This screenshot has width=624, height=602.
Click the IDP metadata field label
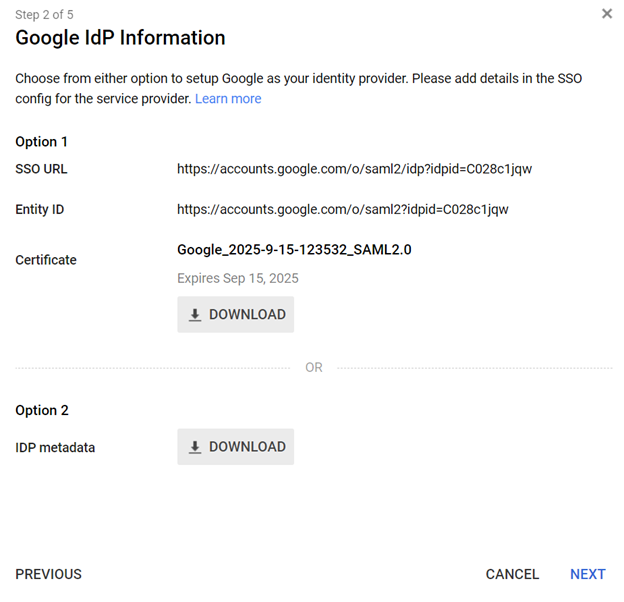[55, 448]
